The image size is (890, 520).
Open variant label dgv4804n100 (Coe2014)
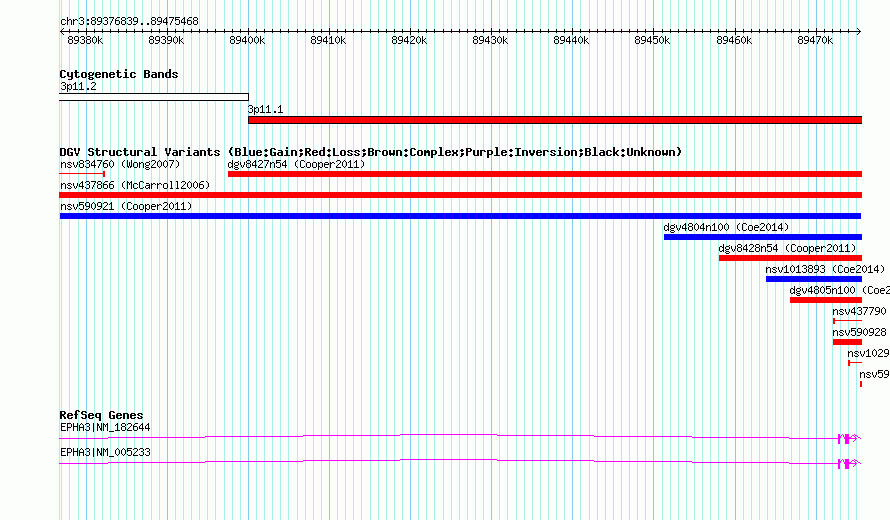pos(727,227)
